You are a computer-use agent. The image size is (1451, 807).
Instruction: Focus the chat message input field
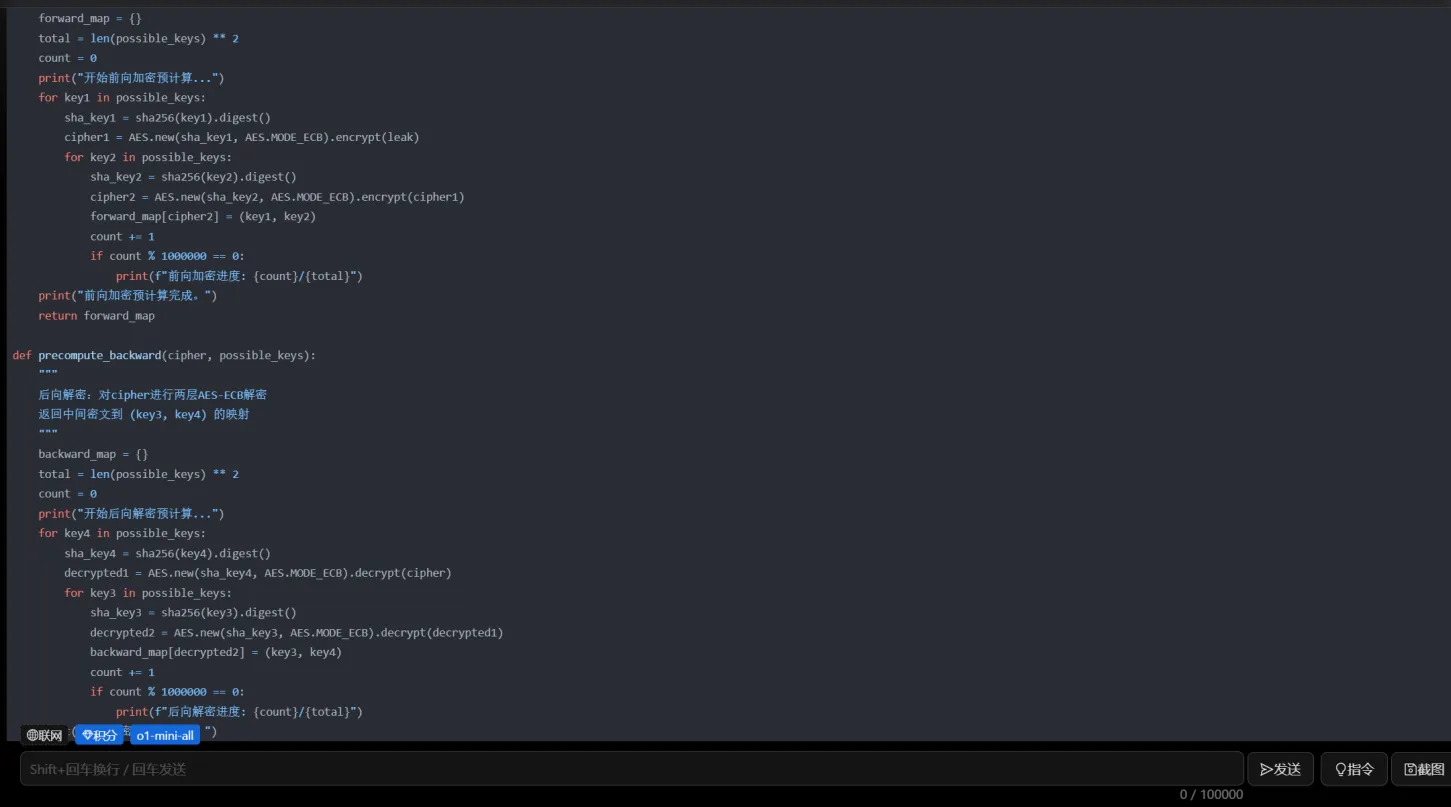[630, 769]
